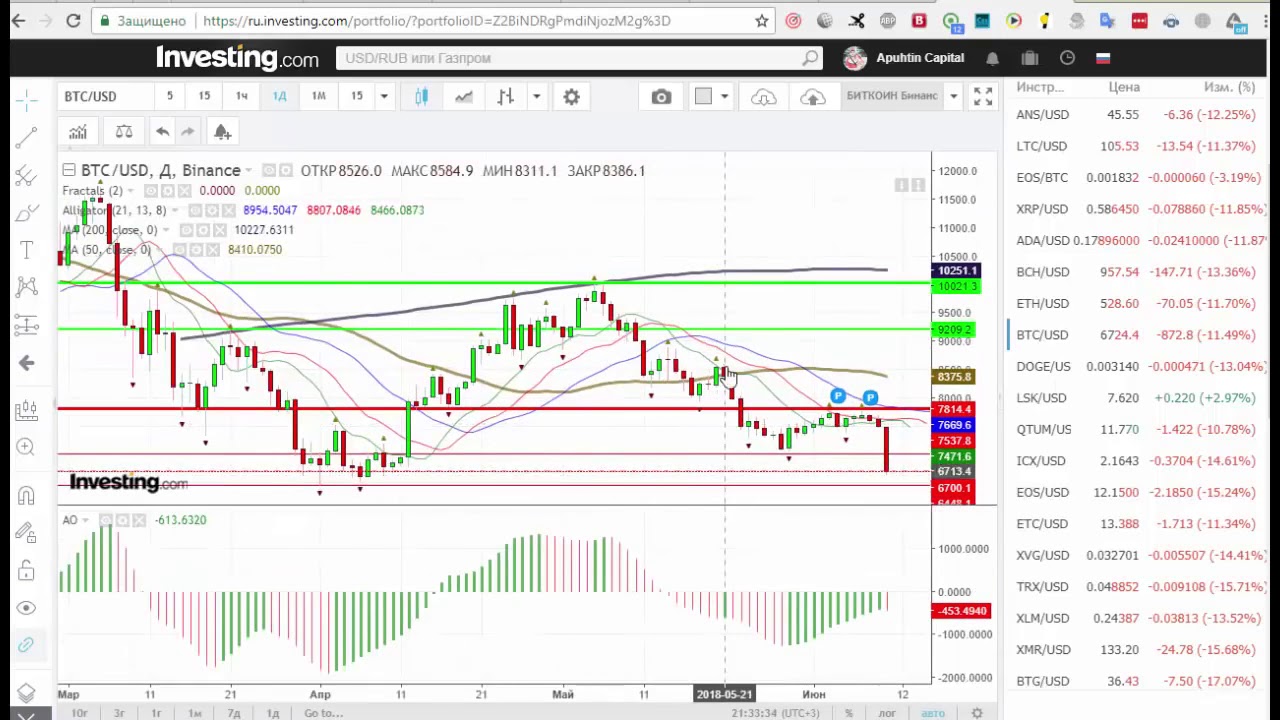Select the 1М monthly interval

point(318,96)
